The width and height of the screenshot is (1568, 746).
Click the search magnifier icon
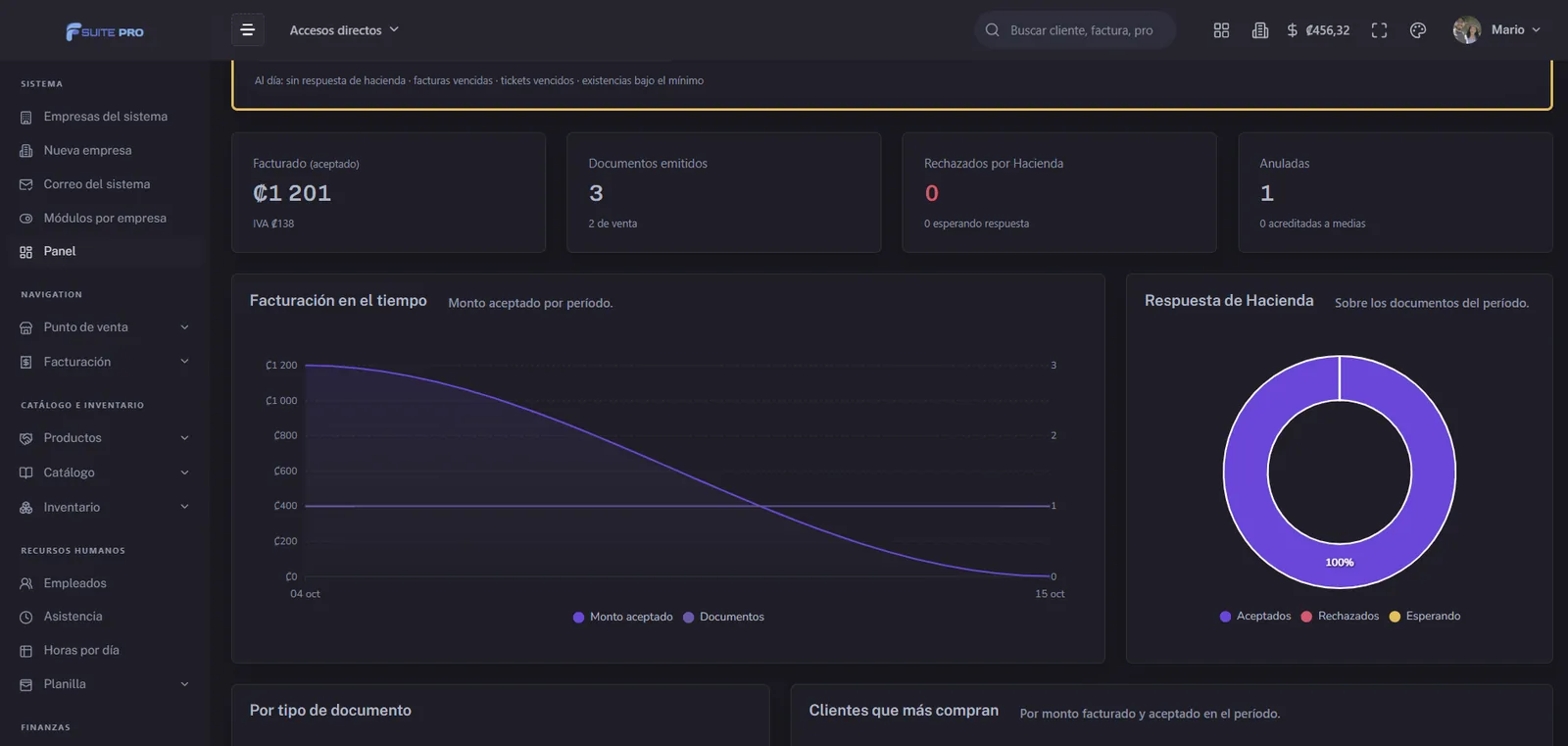pos(992,30)
